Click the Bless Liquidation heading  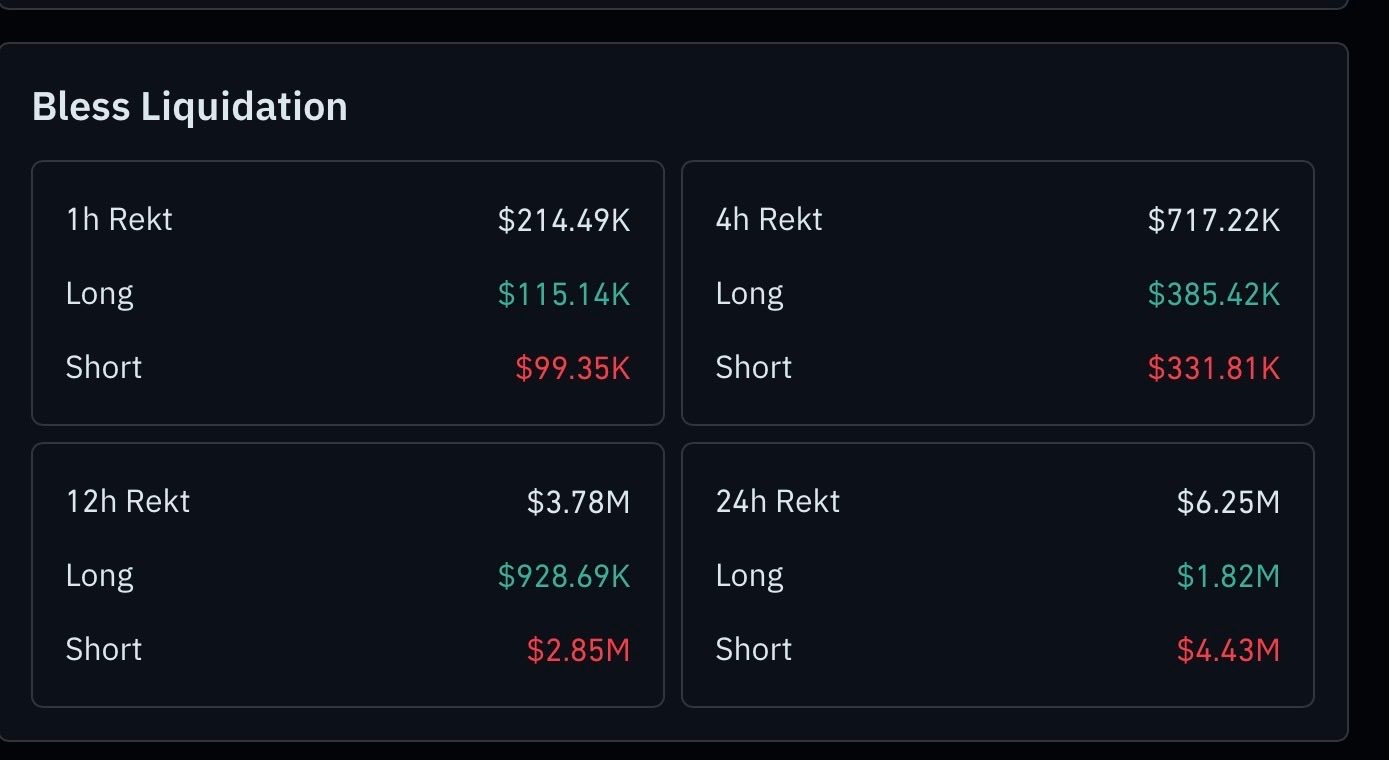point(190,107)
